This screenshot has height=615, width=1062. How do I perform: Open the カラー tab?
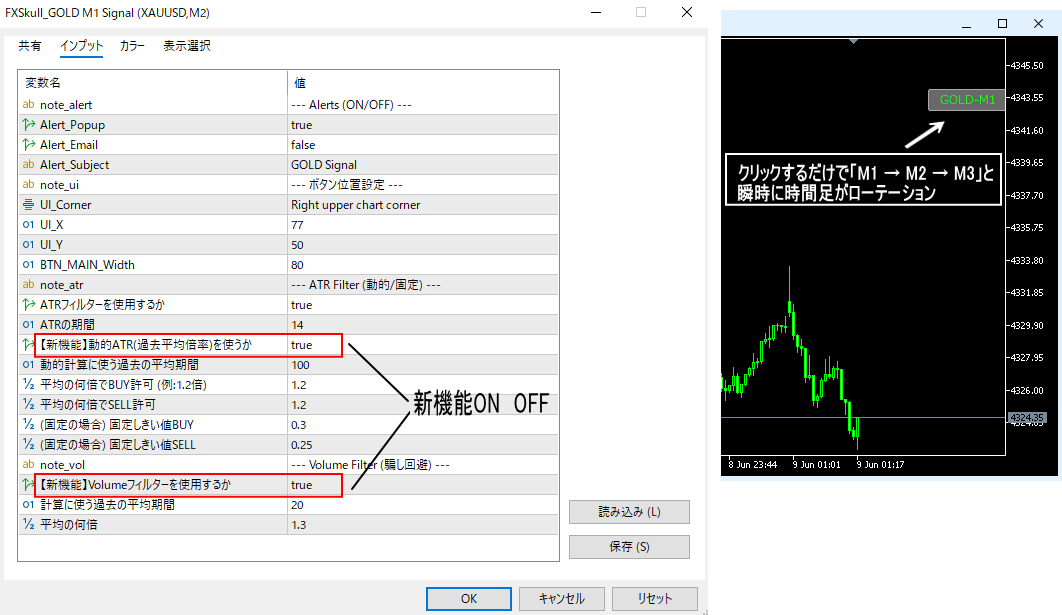132,45
